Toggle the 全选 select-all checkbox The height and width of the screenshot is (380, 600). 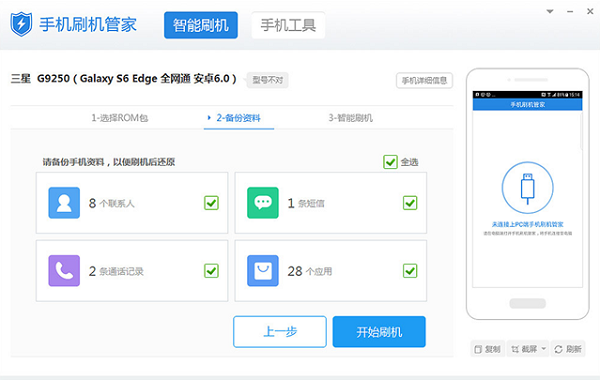390,162
